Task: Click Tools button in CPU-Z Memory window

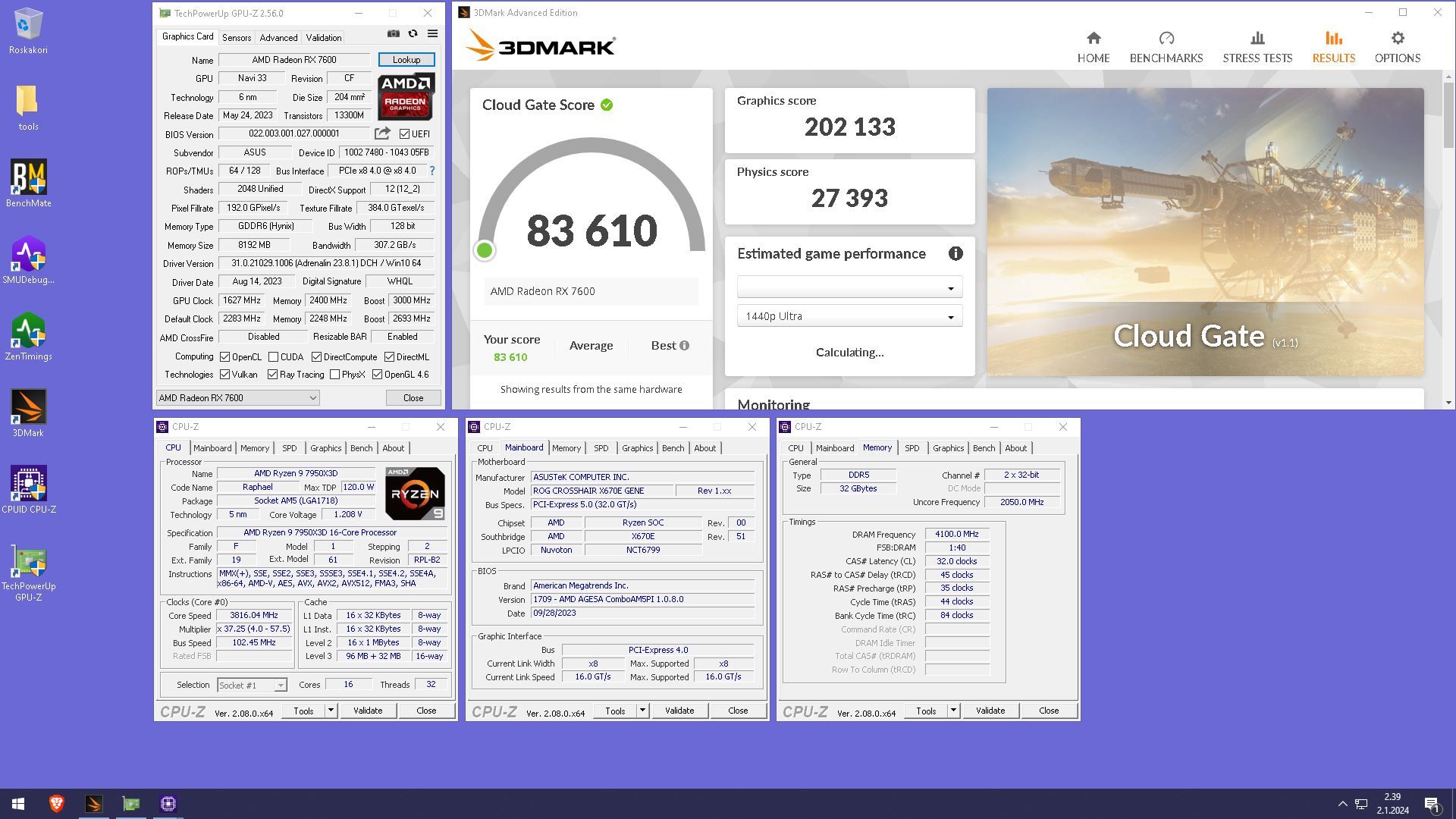Action: 927,711
